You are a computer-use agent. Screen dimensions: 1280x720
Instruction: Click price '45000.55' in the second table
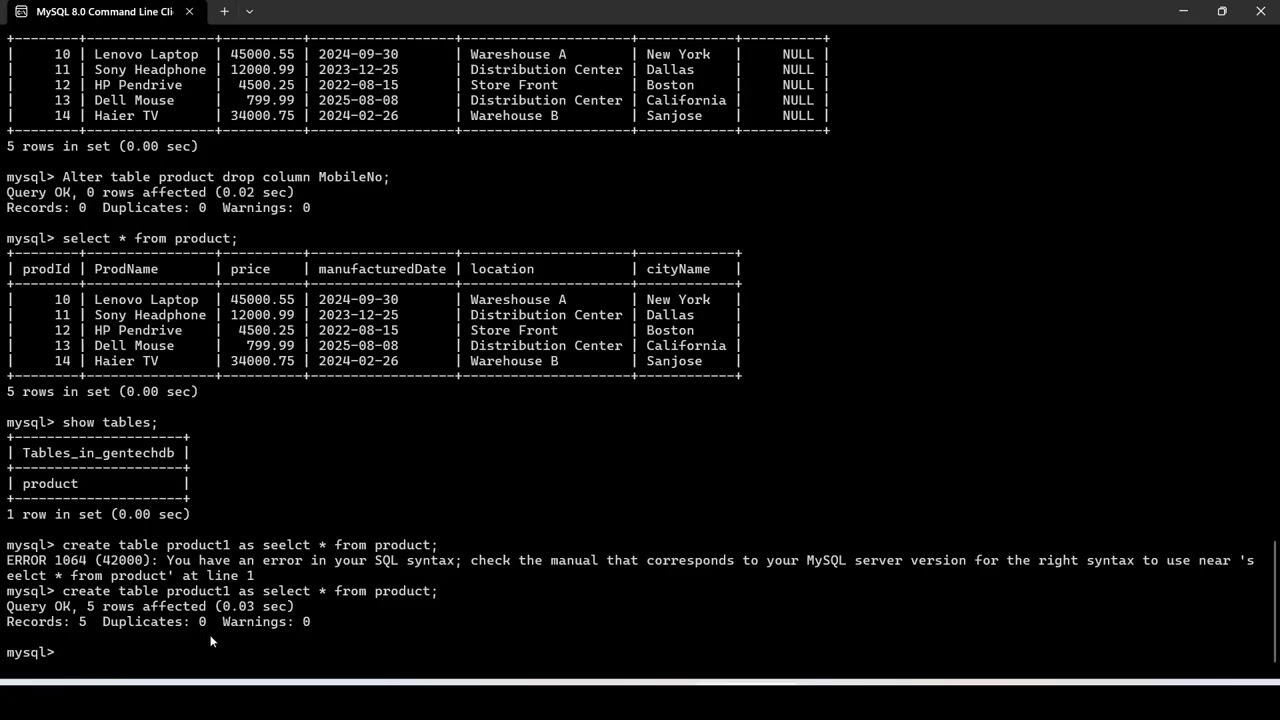coord(262,300)
